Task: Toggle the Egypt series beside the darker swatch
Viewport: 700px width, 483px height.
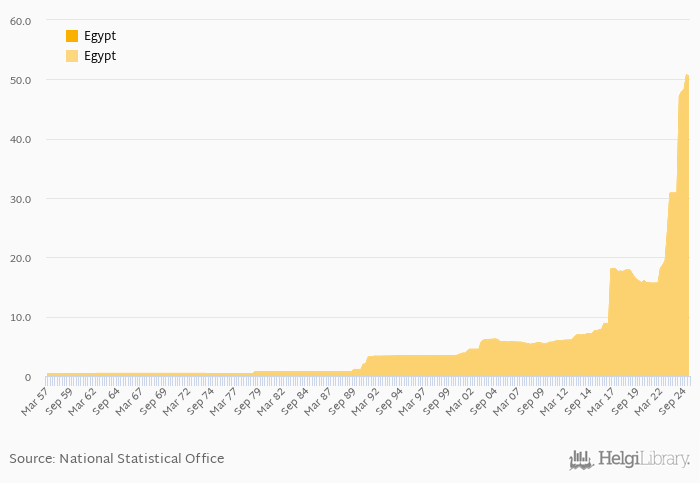Action: click(x=100, y=37)
